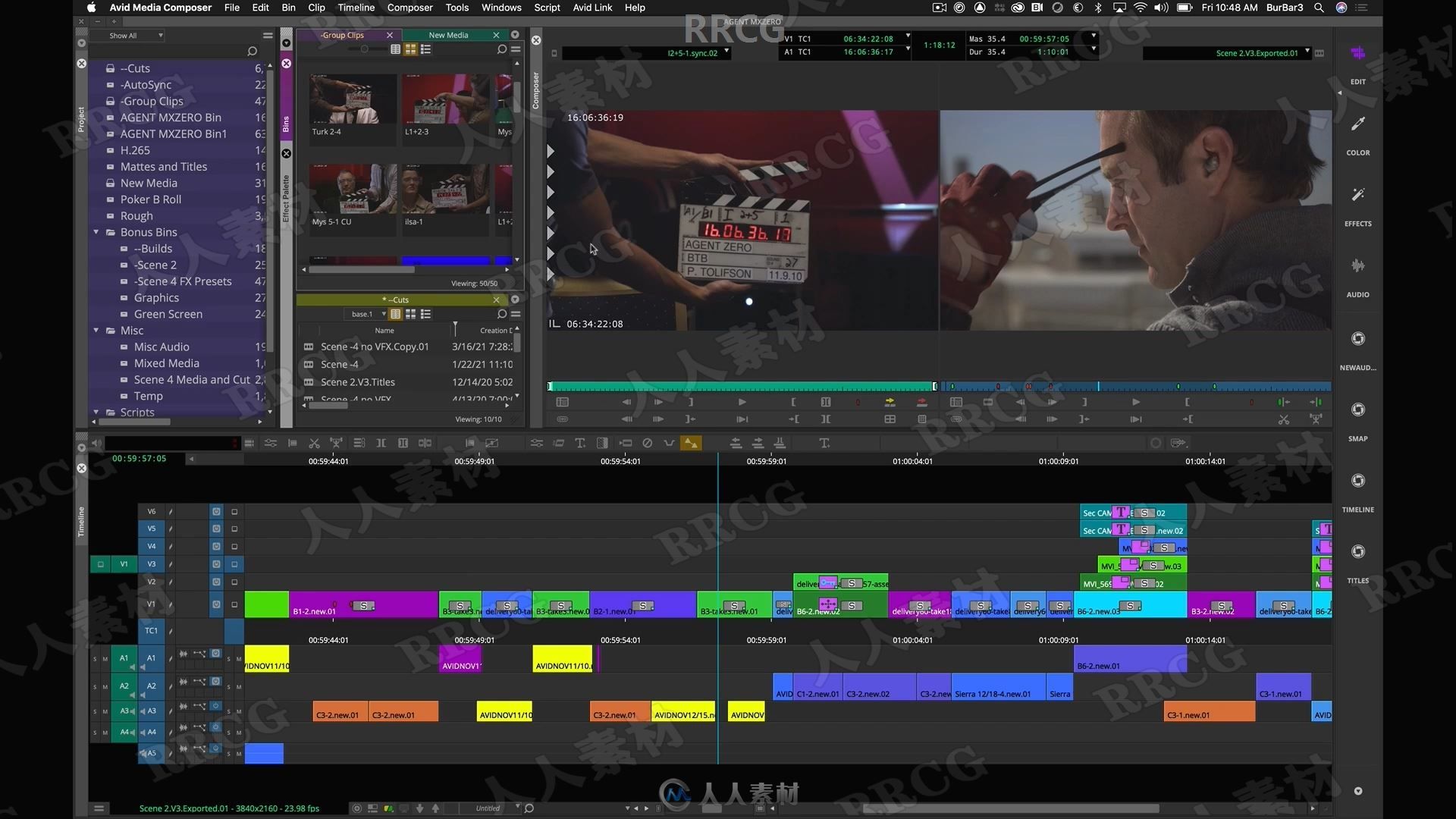Adjust the bin thumbnail size slider
This screenshot has height=819, width=1456.
364,49
